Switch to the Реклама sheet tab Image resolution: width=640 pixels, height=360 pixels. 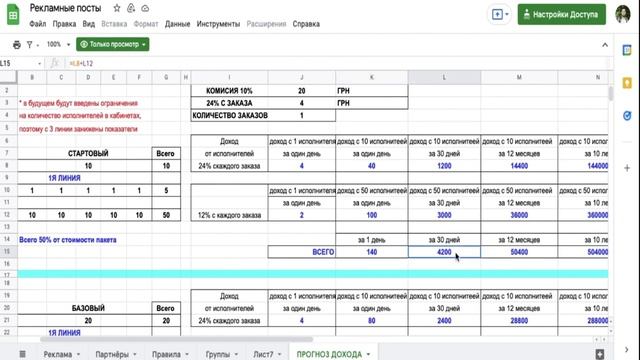coord(58,354)
